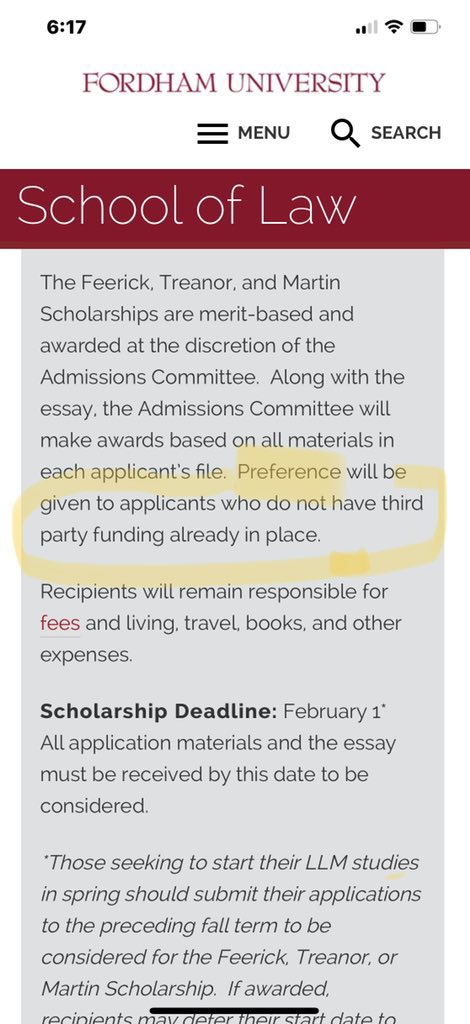Tap the 'Recipients will remain responsible' paragraph
The width and height of the screenshot is (470, 1024).
pyautogui.click(x=221, y=622)
